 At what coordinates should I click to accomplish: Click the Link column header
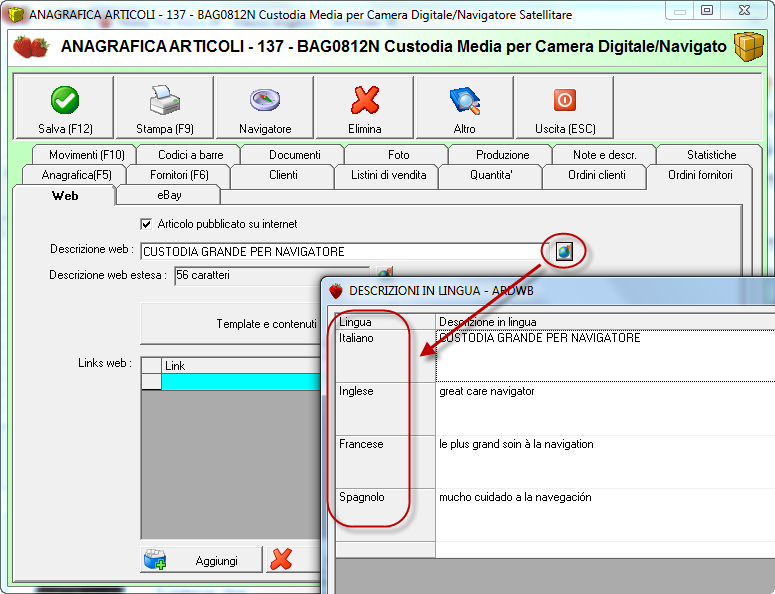[241, 366]
